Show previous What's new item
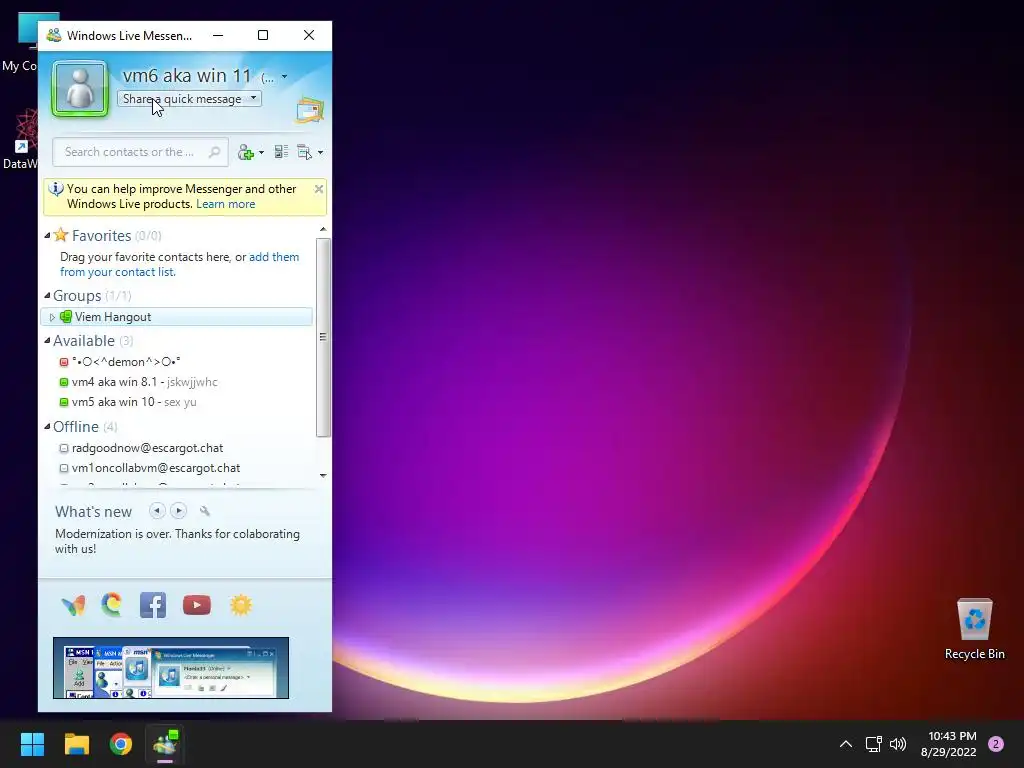The height and width of the screenshot is (768, 1024). click(x=157, y=511)
